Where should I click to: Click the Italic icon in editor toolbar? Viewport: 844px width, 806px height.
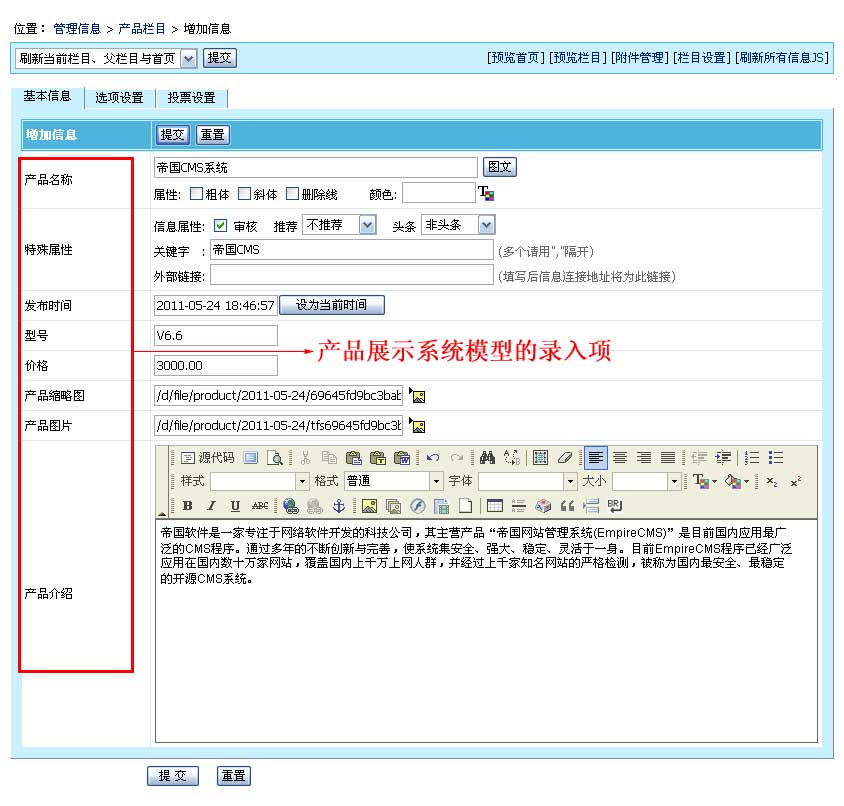tap(212, 506)
